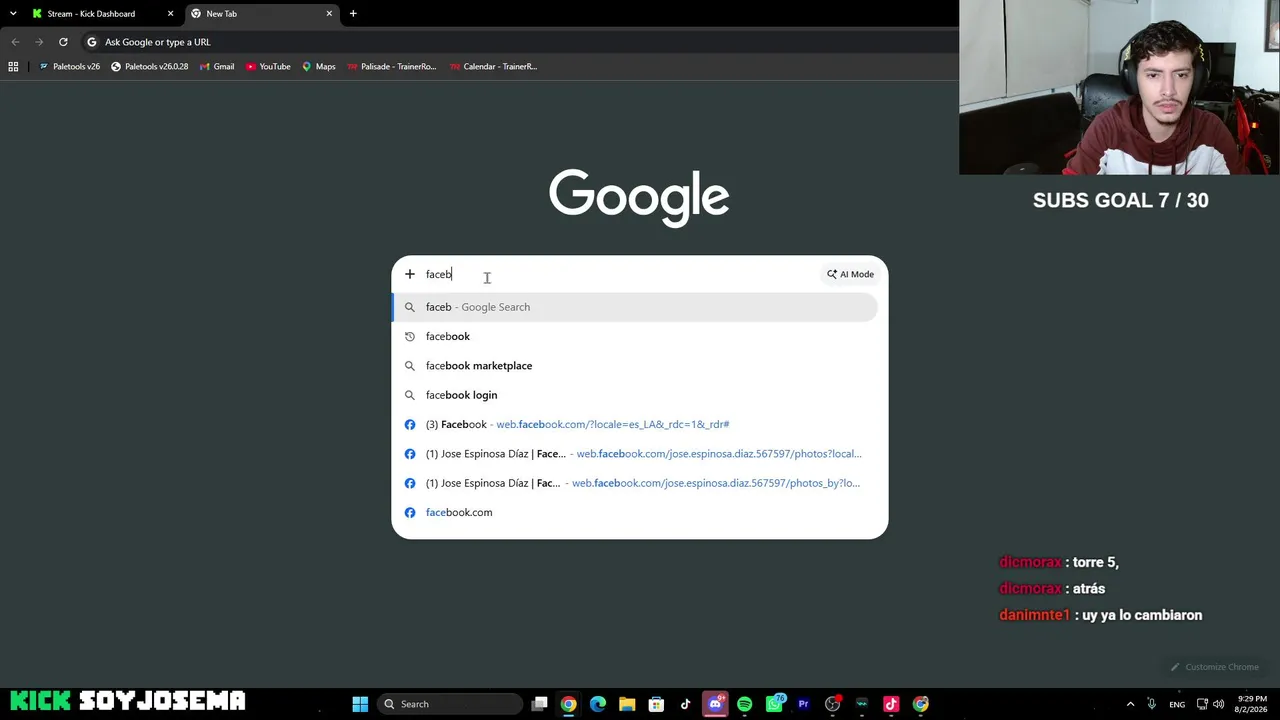Close the Stream - Kick Dashboard tab
1280x720 pixels.
170,14
